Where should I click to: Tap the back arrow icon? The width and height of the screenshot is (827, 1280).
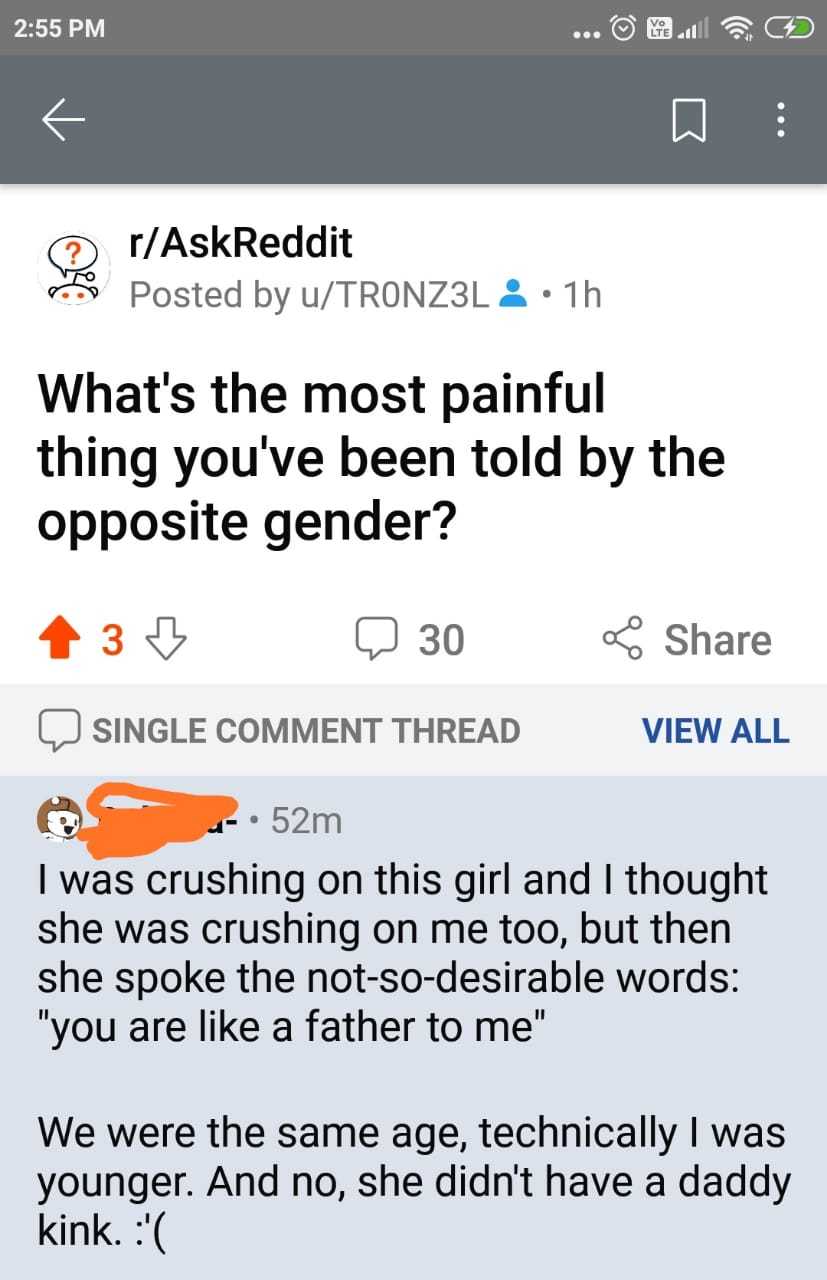(63, 120)
